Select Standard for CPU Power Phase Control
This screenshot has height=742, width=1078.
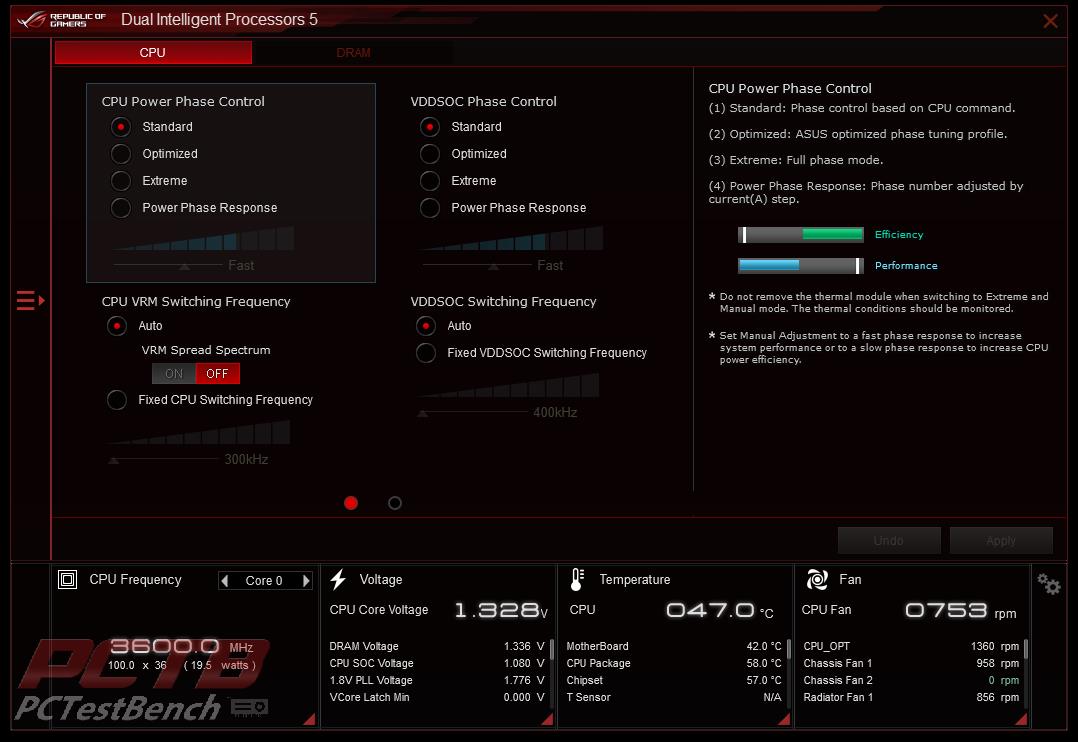121,127
